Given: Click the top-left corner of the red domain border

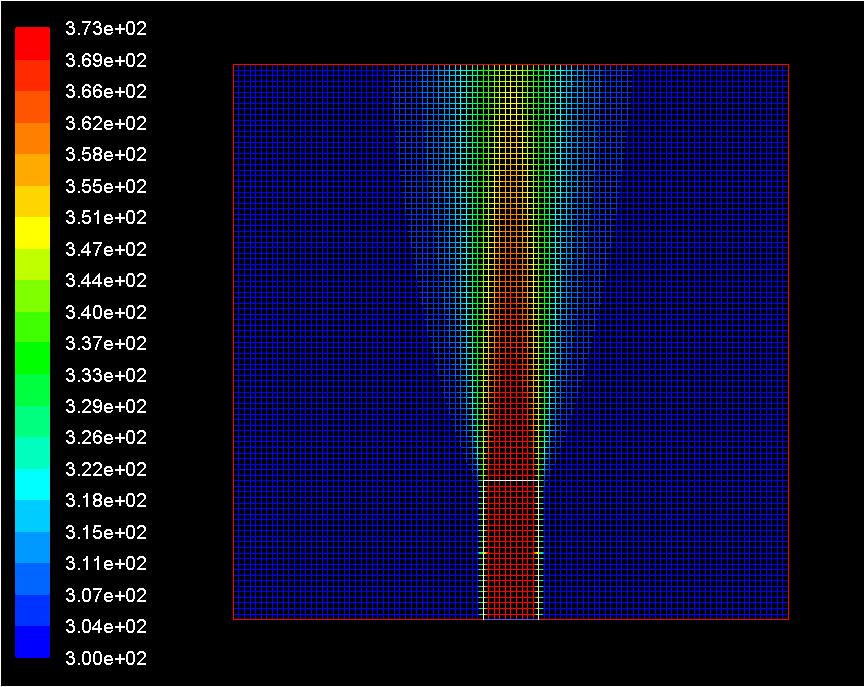Looking at the screenshot, I should (x=234, y=65).
